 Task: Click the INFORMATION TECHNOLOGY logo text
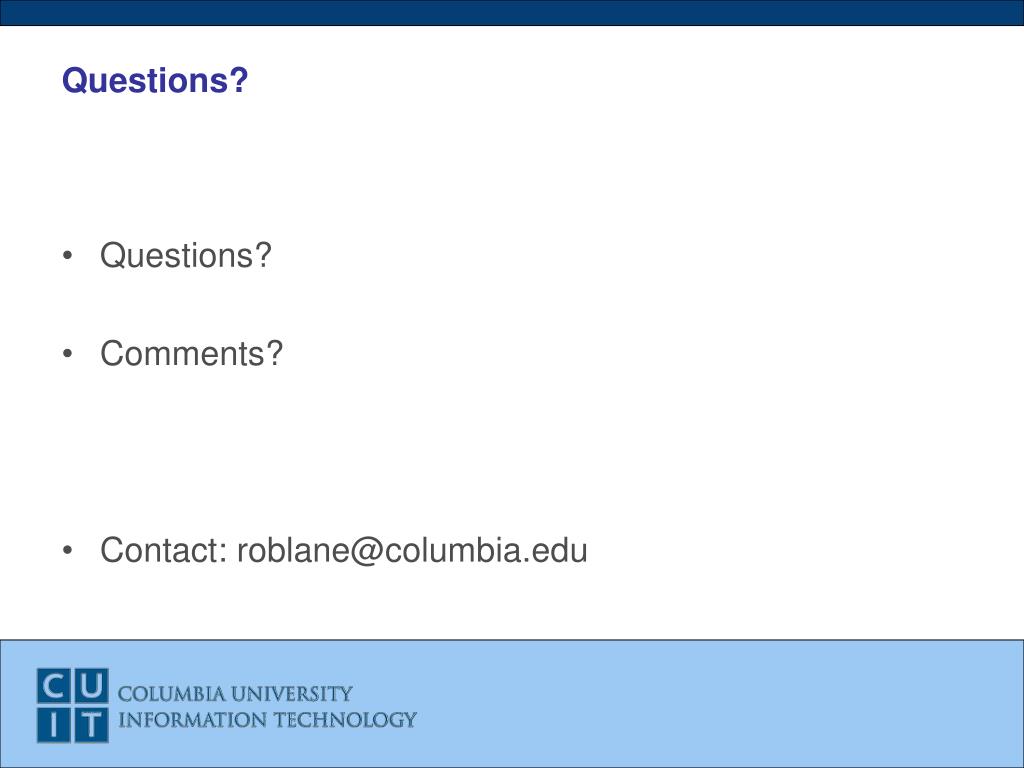267,720
